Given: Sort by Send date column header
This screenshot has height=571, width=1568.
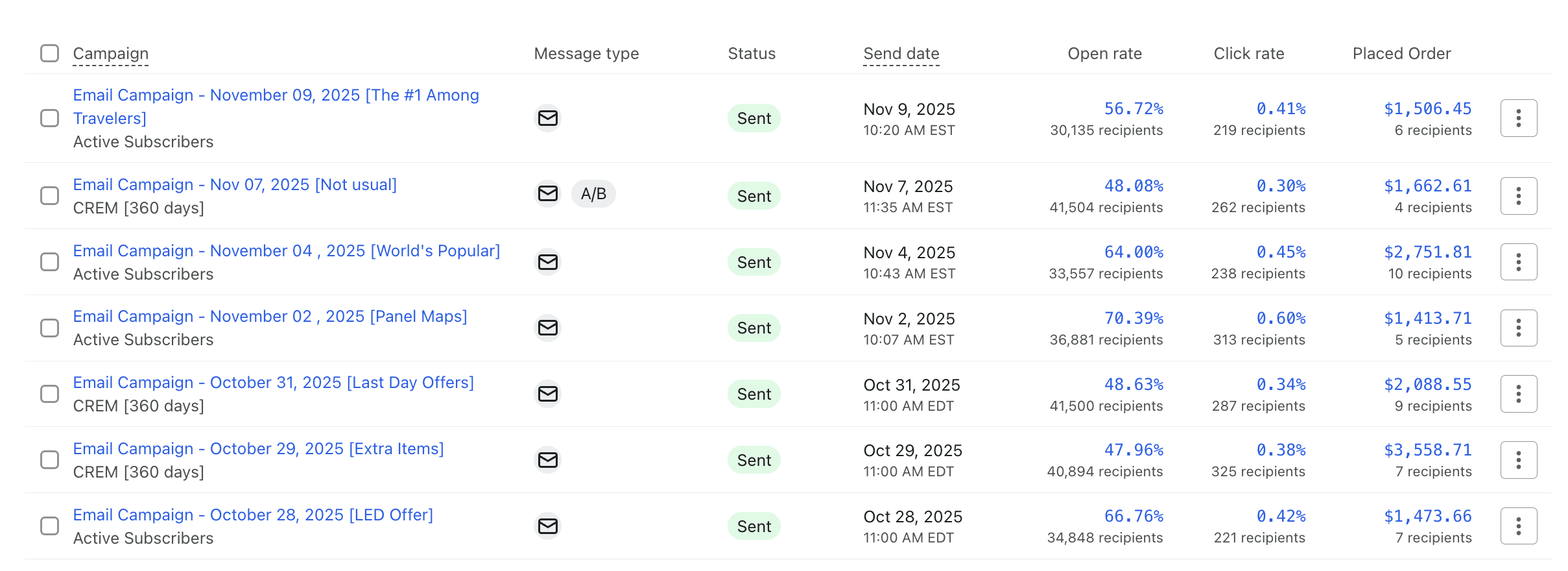Looking at the screenshot, I should pos(901,54).
